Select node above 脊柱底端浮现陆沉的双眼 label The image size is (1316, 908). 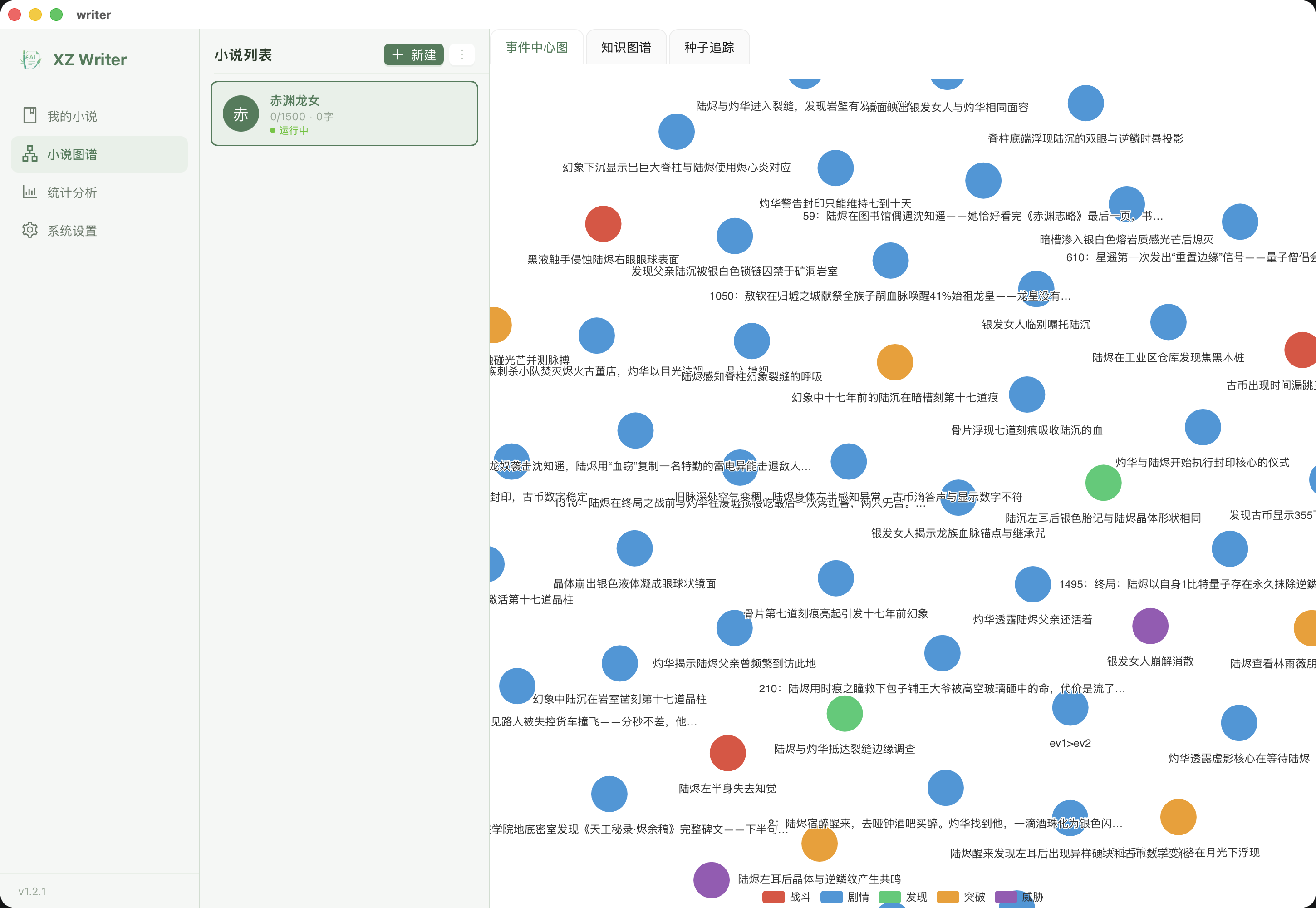click(x=1085, y=103)
